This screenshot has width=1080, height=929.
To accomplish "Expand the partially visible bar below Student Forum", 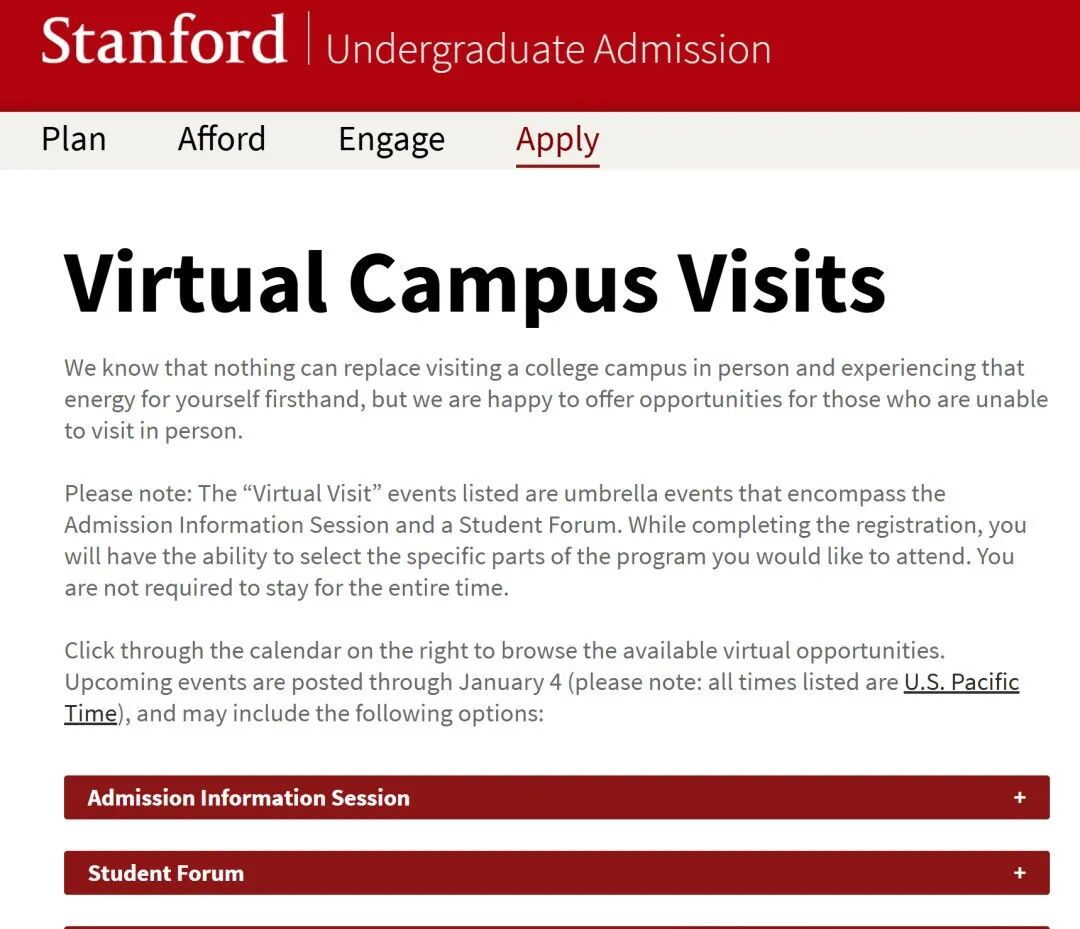I will (x=556, y=926).
